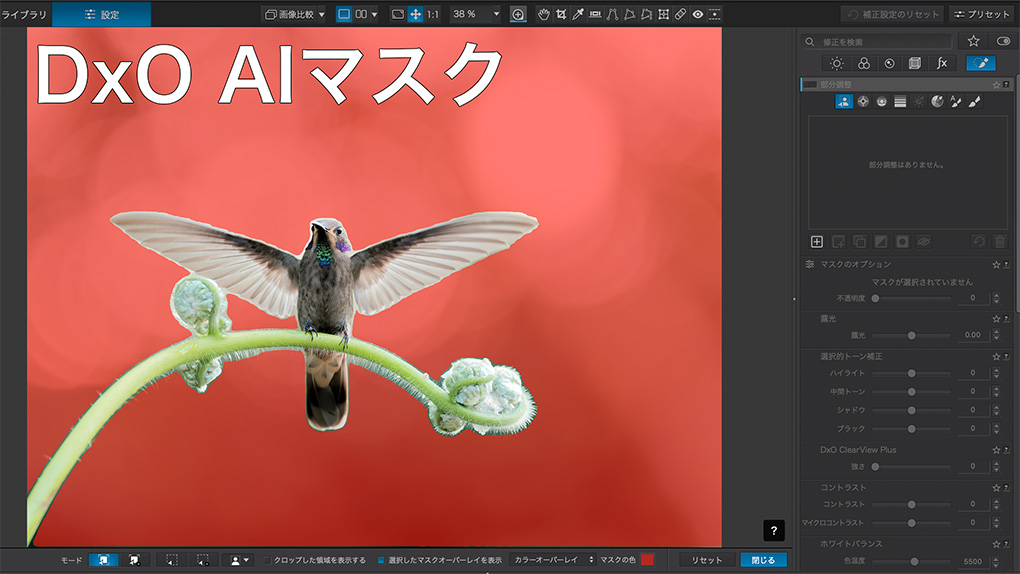Select the graduated filter mask tool
This screenshot has width=1020, height=574.
(x=900, y=102)
